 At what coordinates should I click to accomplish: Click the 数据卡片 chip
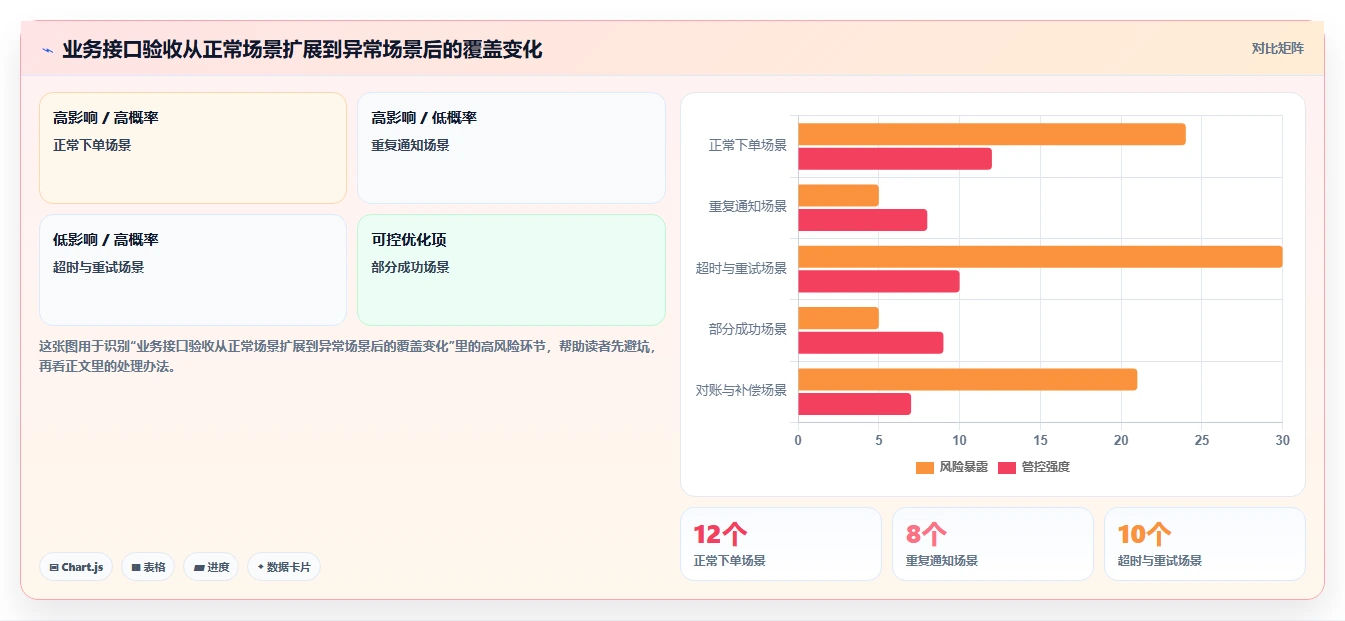(284, 567)
